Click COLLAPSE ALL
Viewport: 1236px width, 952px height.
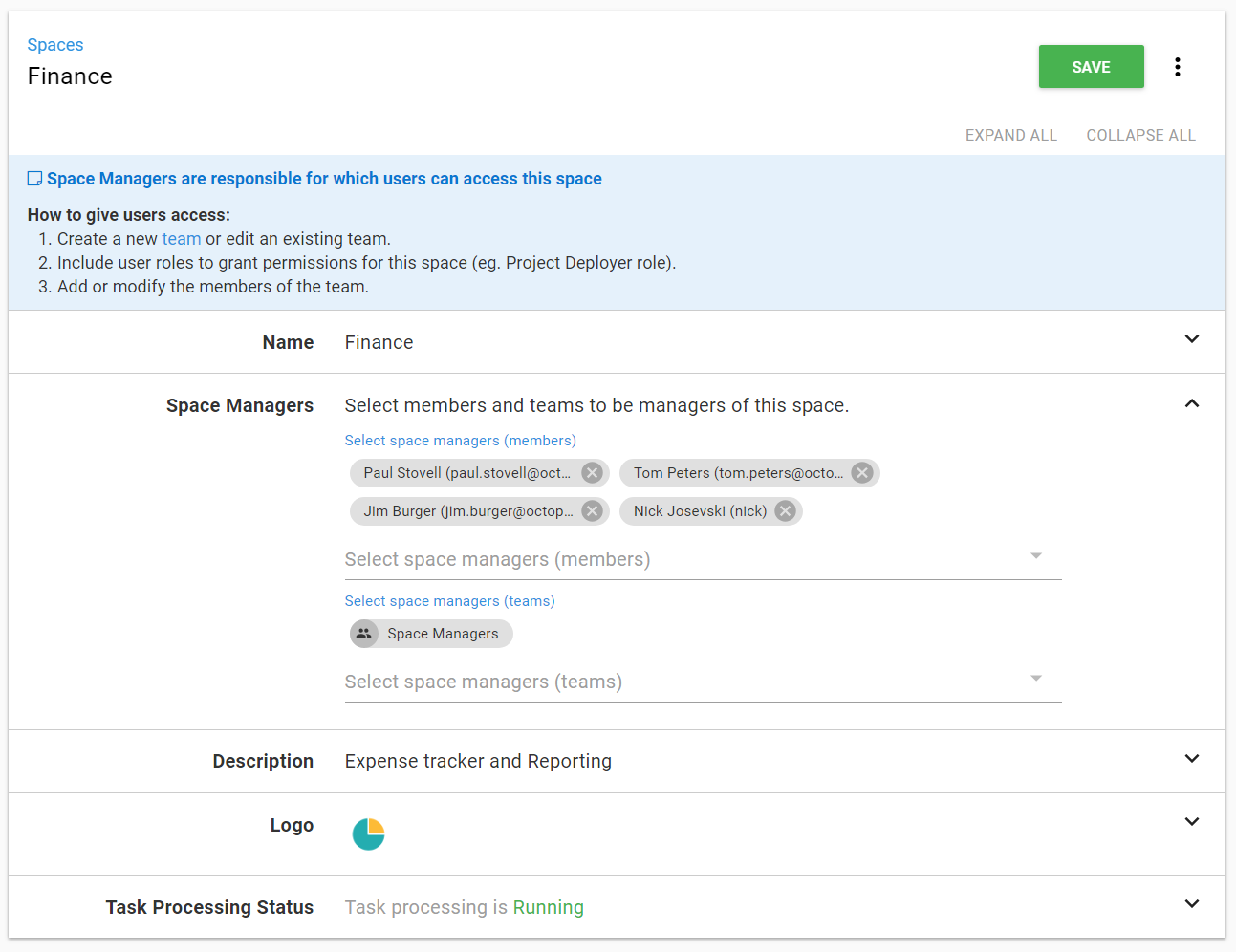[x=1139, y=135]
